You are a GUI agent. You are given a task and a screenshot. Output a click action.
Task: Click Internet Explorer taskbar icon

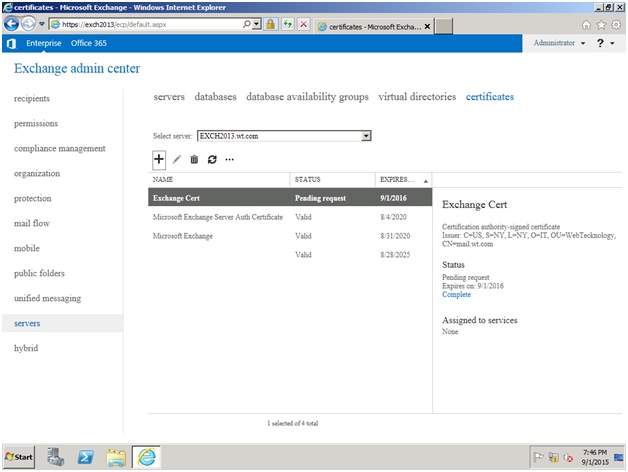(x=147, y=457)
